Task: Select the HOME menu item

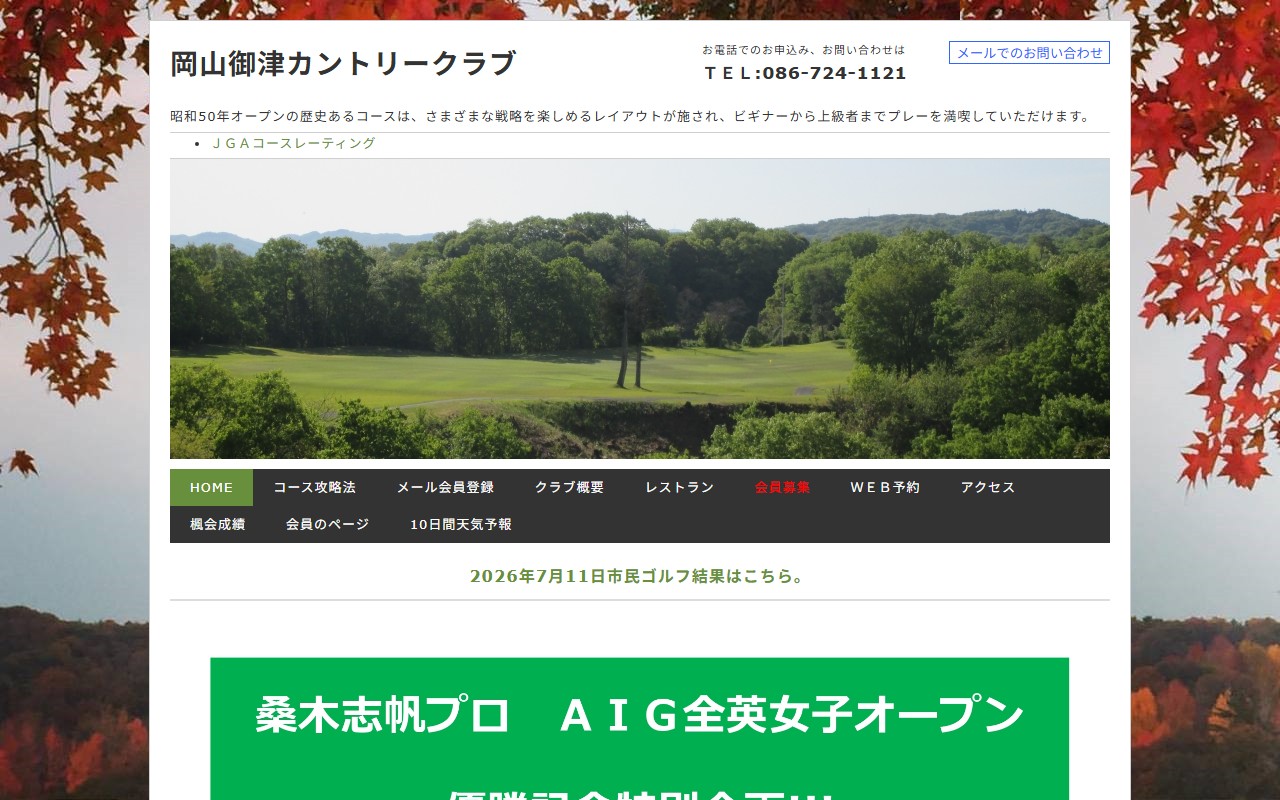Action: coord(211,488)
